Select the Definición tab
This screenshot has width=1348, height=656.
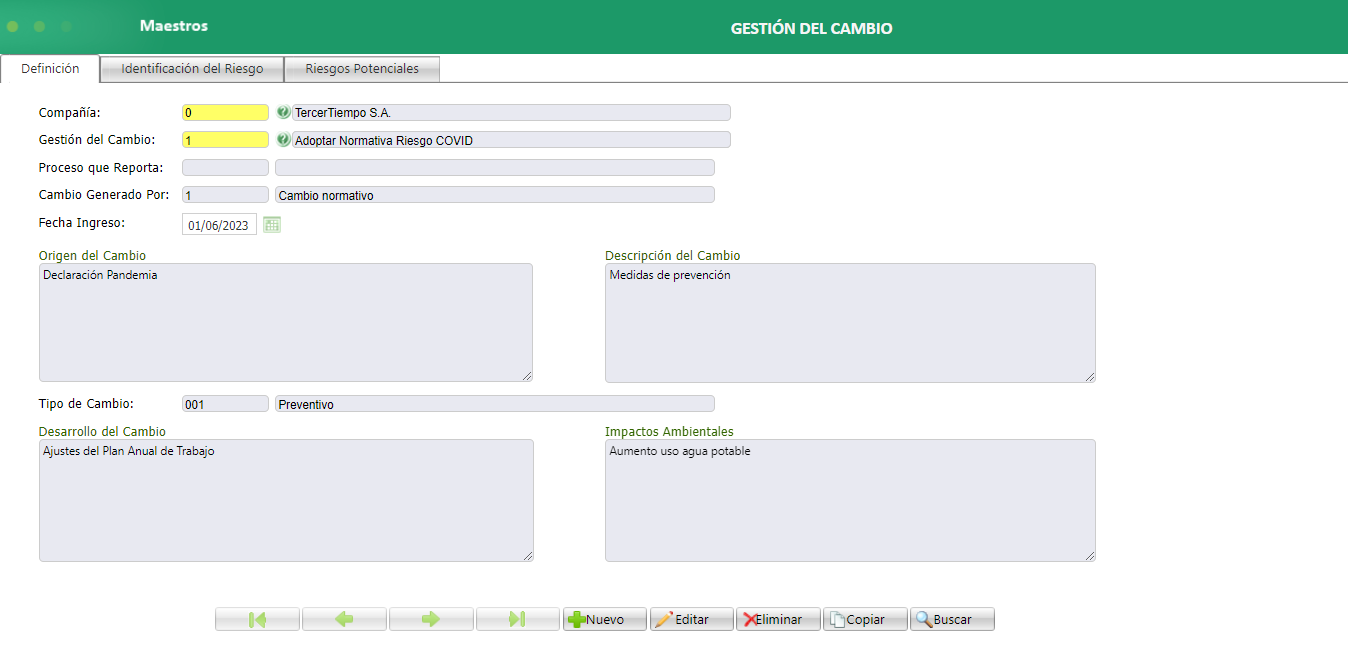(50, 69)
